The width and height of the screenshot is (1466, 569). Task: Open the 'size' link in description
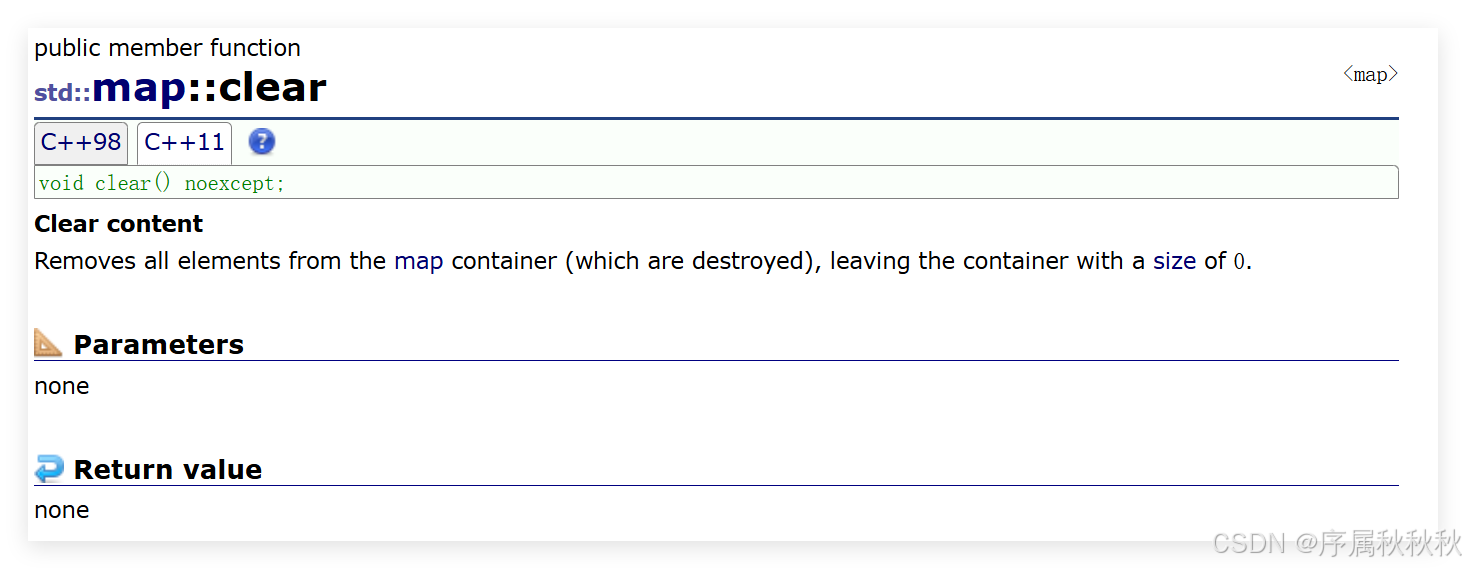point(1174,261)
